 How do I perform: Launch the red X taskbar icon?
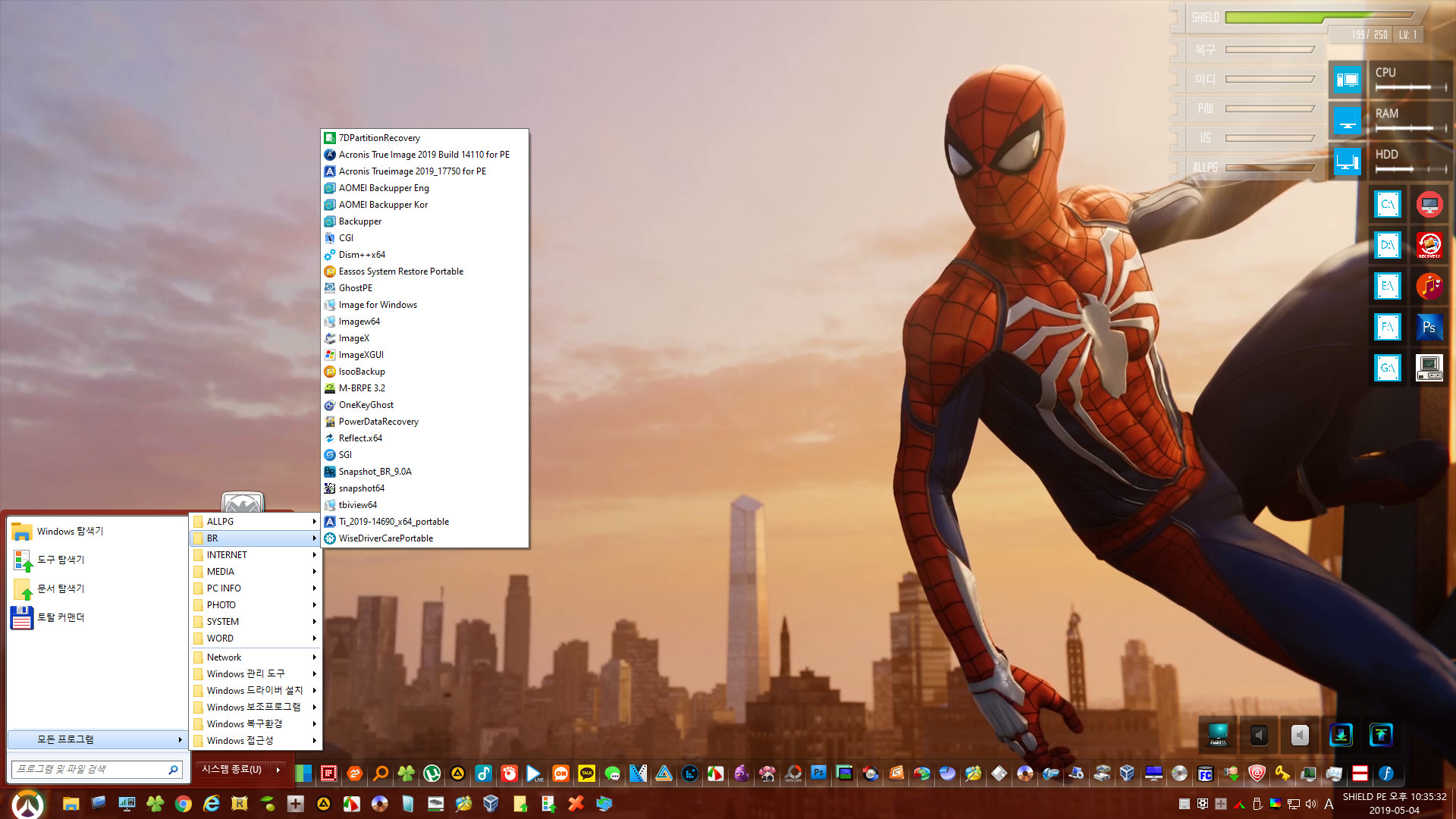click(576, 804)
